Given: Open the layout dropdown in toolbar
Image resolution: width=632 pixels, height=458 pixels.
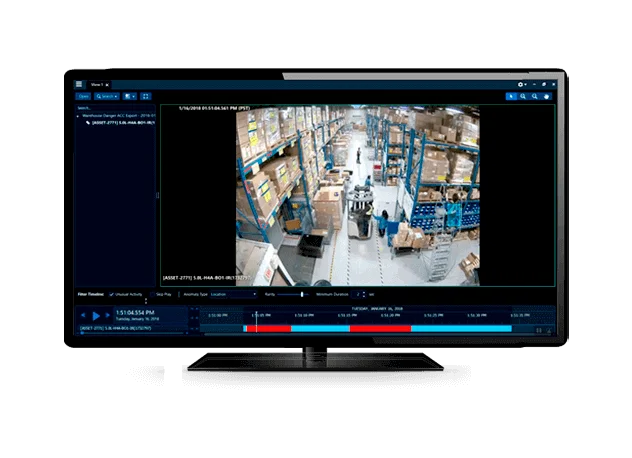Looking at the screenshot, I should (x=129, y=96).
